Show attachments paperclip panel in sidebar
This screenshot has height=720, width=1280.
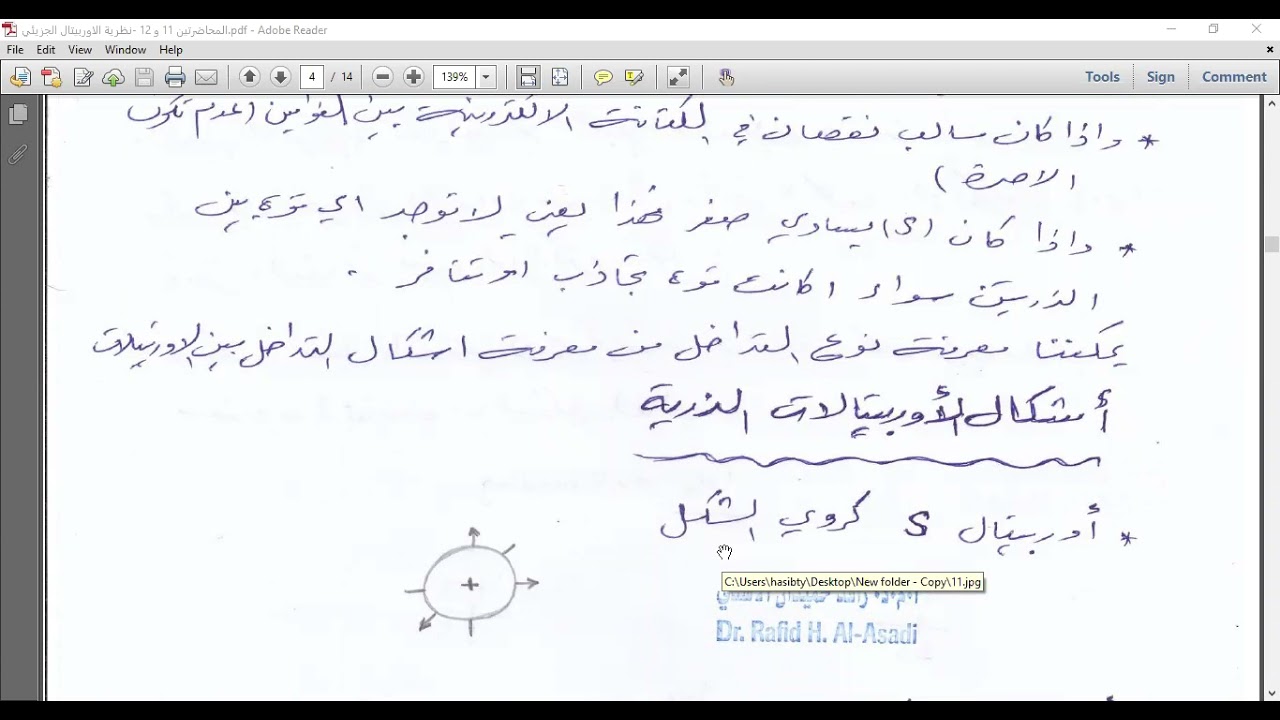[18, 155]
